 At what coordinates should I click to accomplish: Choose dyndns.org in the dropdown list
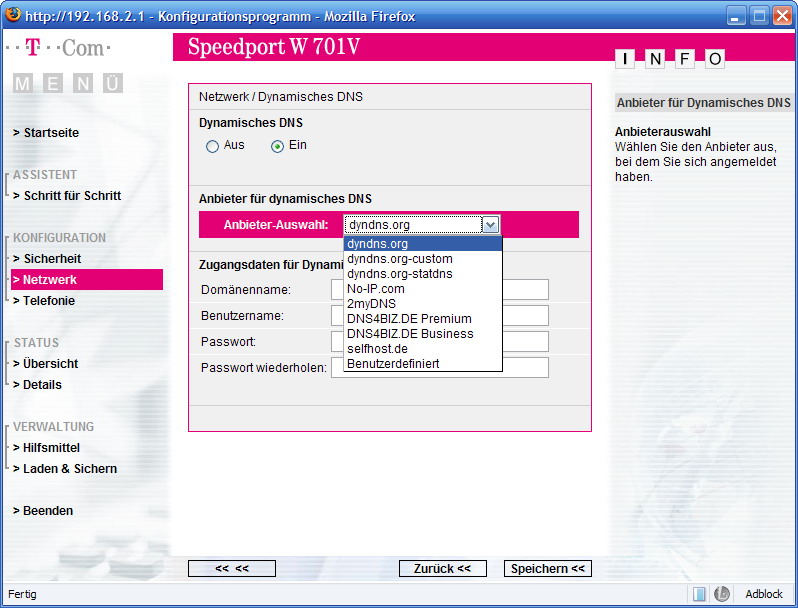point(423,244)
